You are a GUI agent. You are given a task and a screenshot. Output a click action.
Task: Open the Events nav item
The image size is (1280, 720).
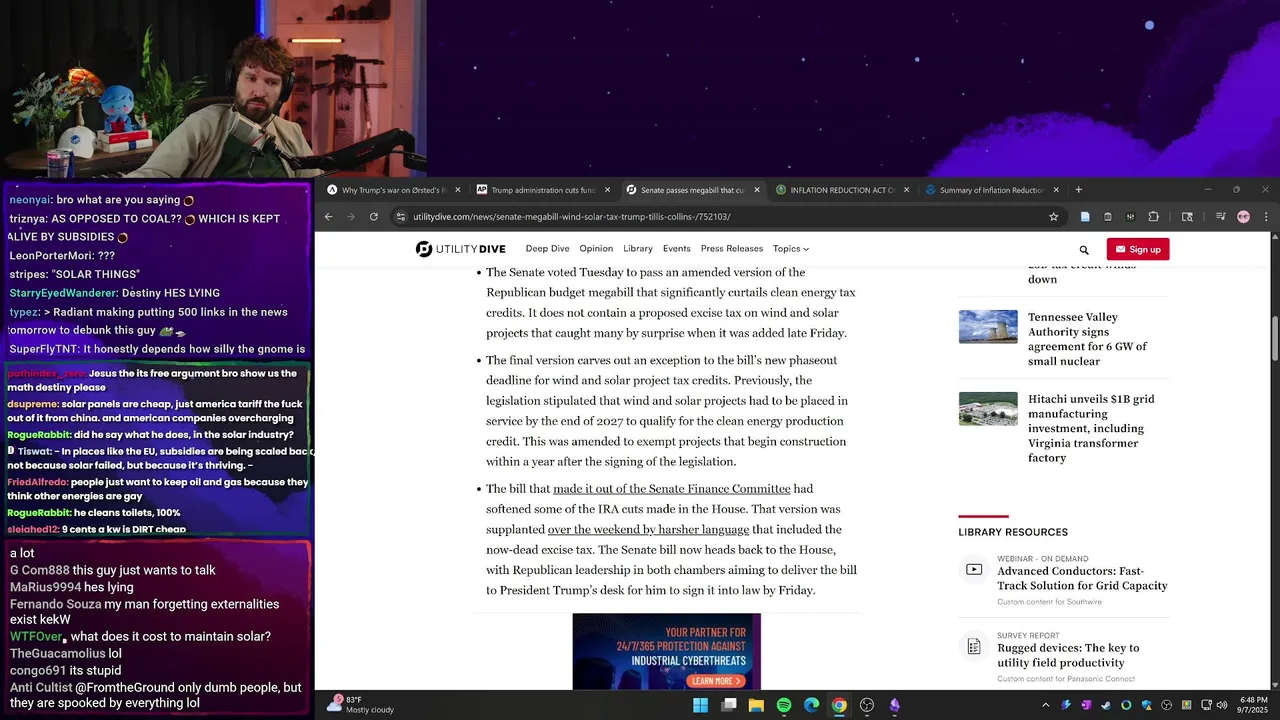click(x=677, y=249)
